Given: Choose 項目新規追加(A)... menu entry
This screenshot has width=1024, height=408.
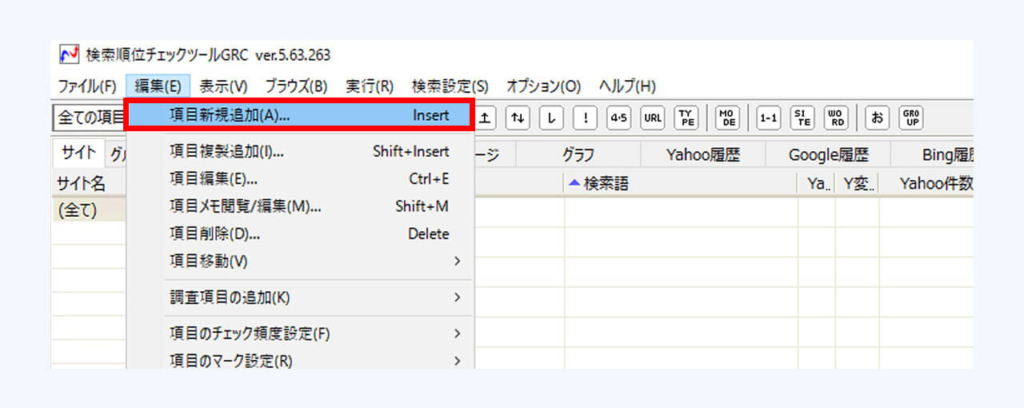Looking at the screenshot, I should [x=298, y=116].
